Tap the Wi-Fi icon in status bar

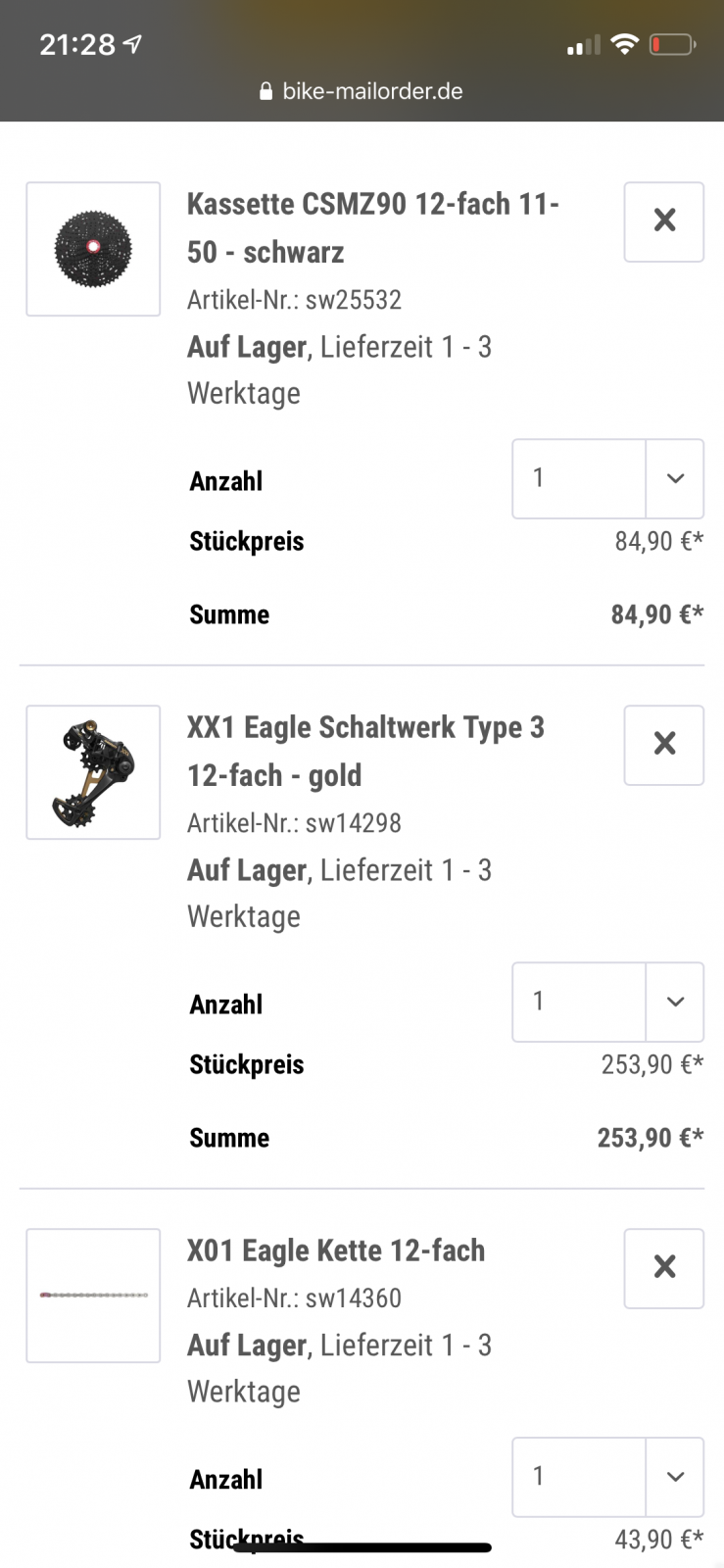(x=623, y=44)
